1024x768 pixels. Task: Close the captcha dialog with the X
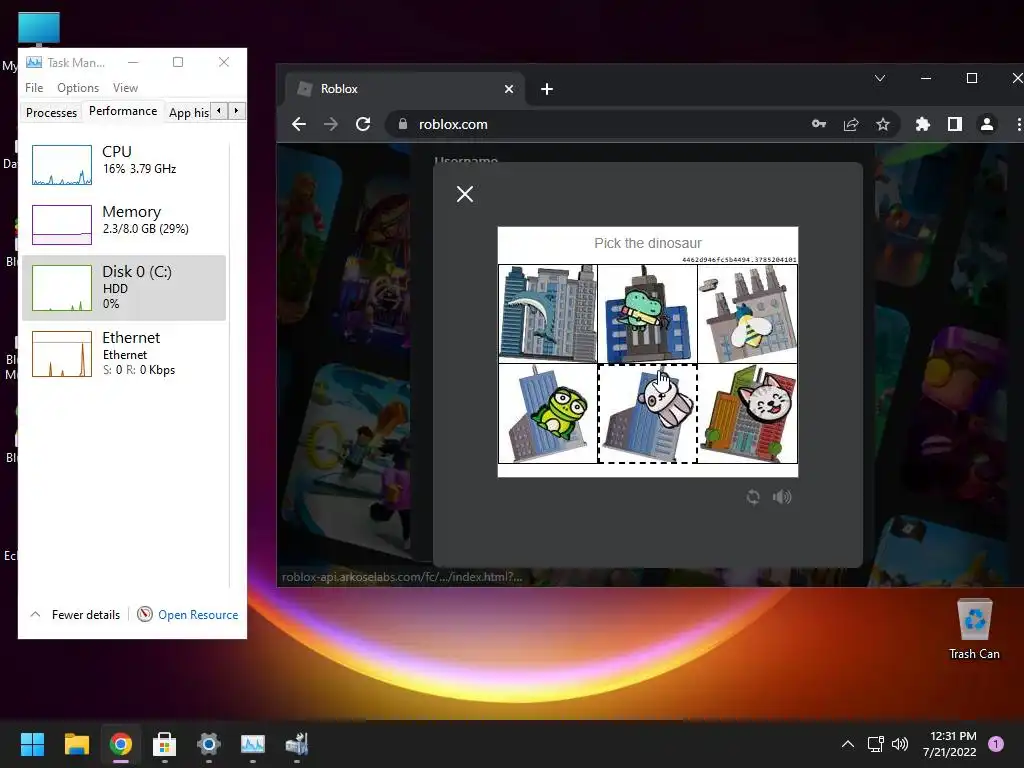(x=464, y=194)
